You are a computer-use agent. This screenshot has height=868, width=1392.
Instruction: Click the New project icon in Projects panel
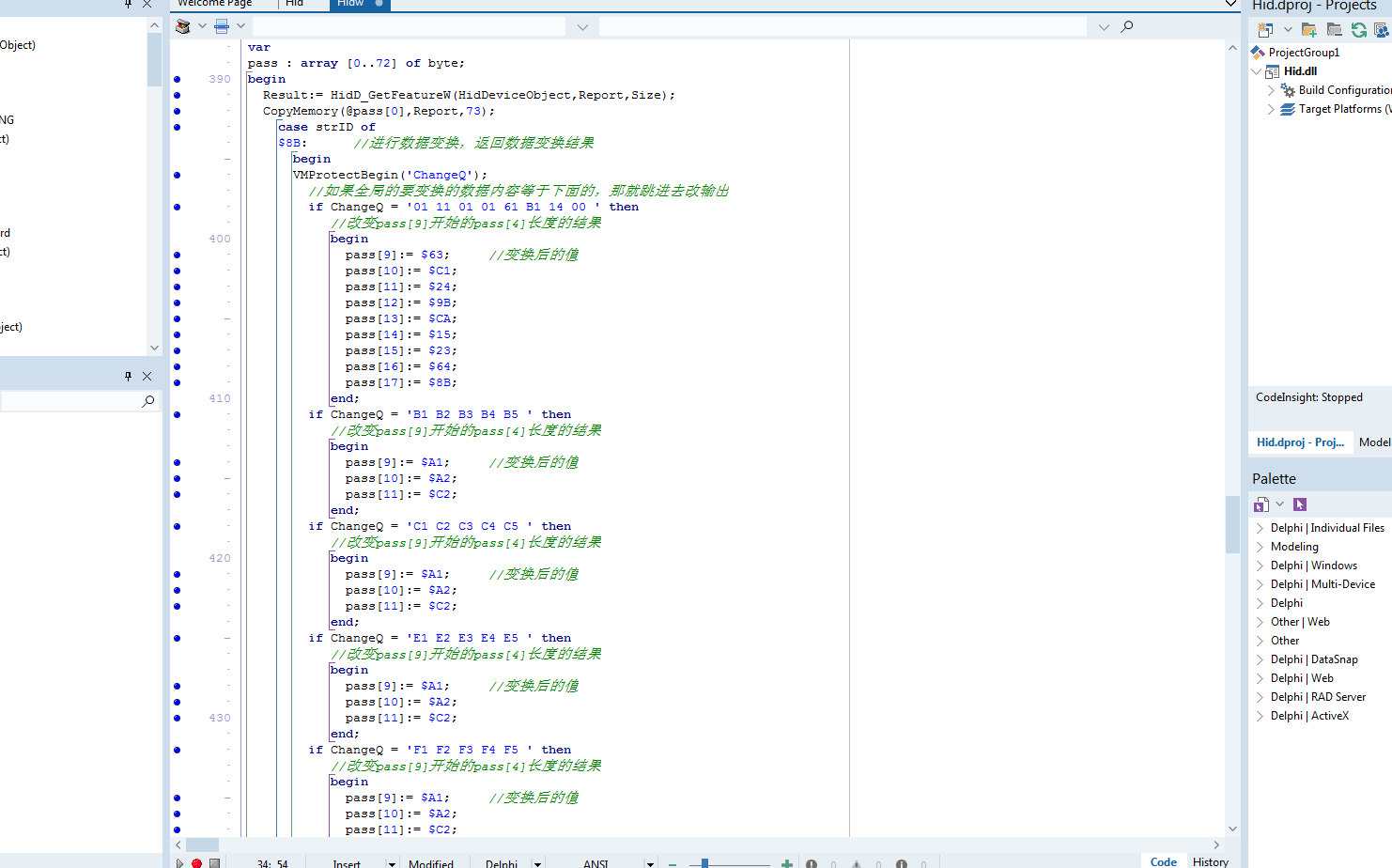coord(1265,30)
